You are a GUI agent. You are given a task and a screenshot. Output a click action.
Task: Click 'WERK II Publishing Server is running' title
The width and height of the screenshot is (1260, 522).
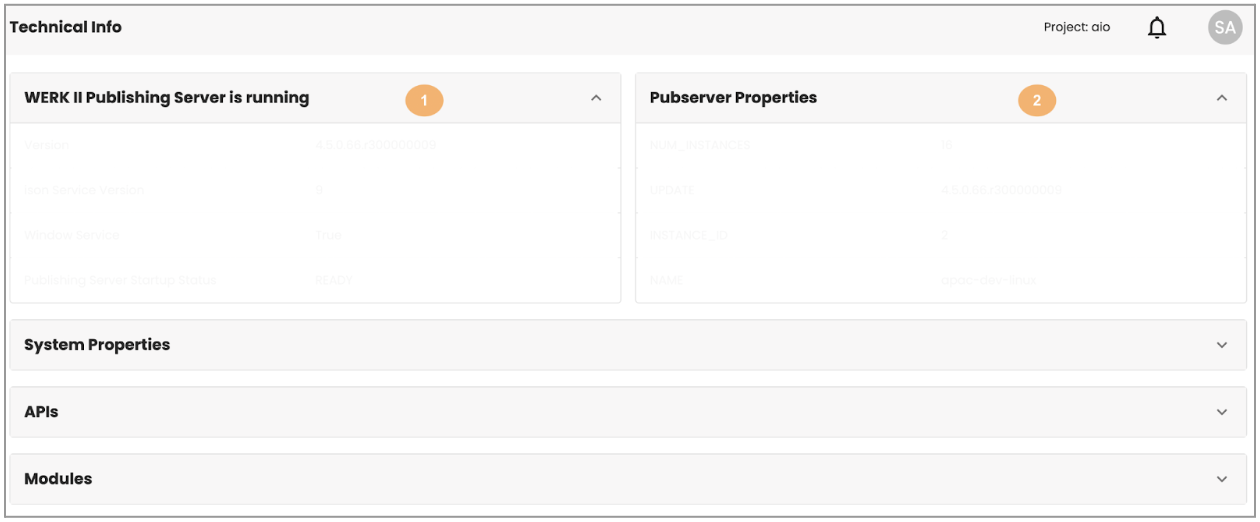(166, 98)
